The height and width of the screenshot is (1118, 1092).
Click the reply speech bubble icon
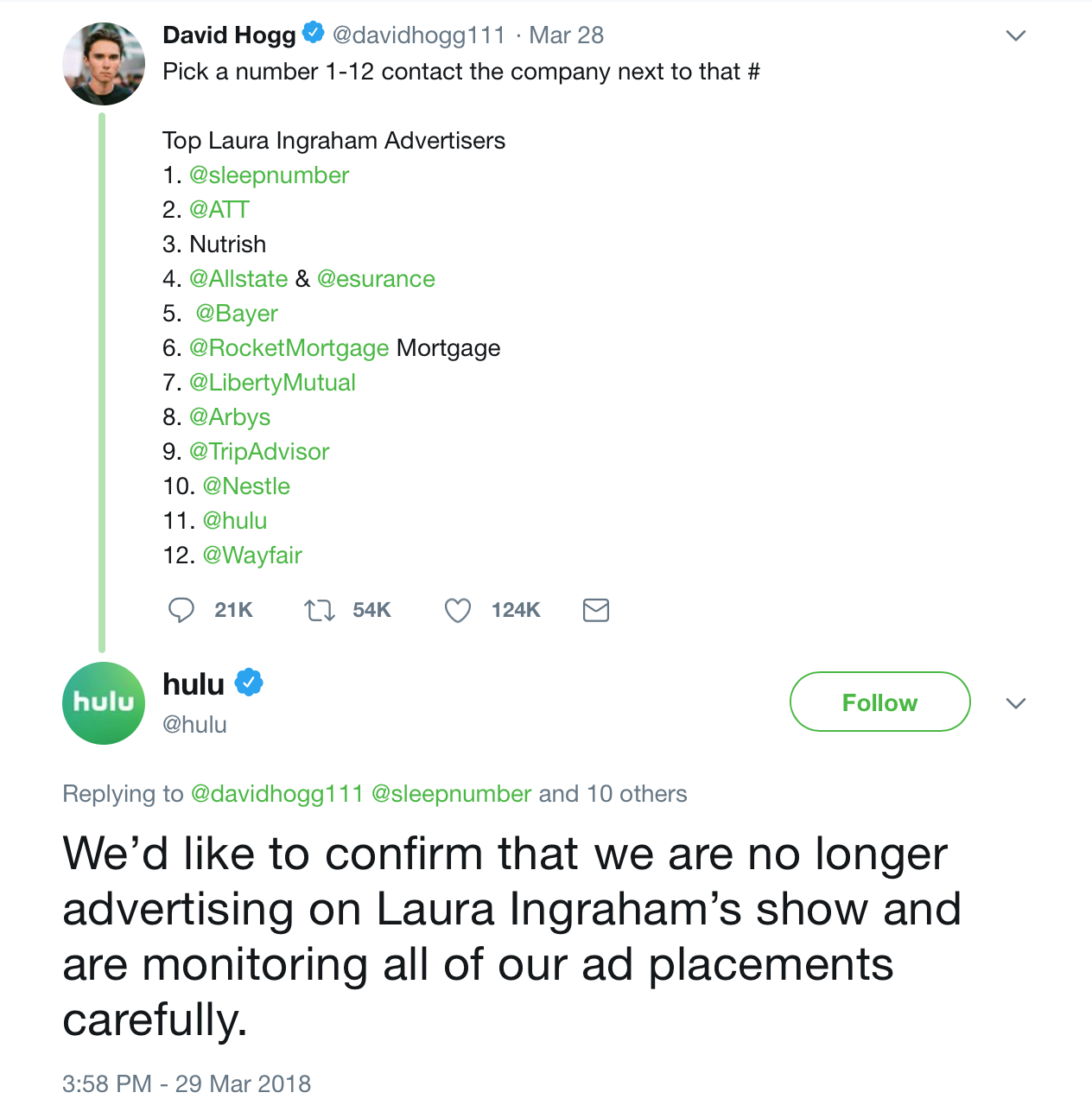181,610
